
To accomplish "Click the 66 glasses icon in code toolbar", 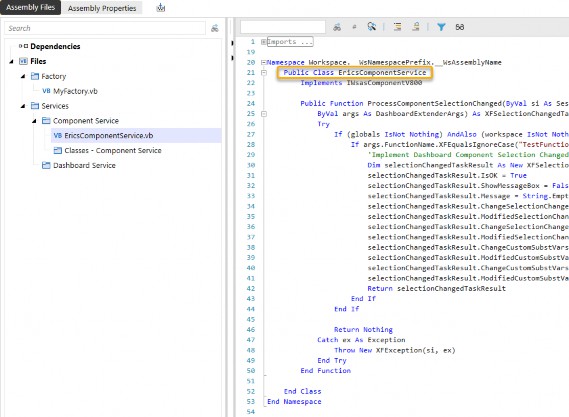I will coord(459,27).
